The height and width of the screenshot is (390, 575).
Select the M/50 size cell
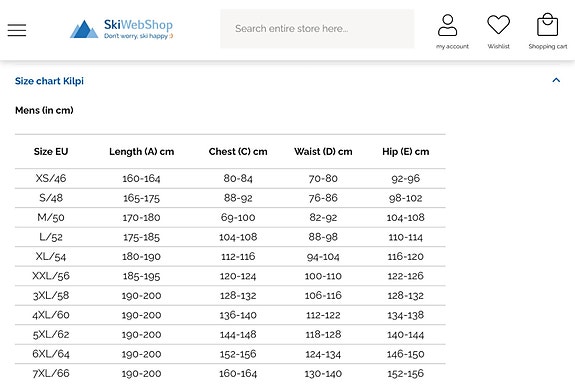[x=51, y=217]
